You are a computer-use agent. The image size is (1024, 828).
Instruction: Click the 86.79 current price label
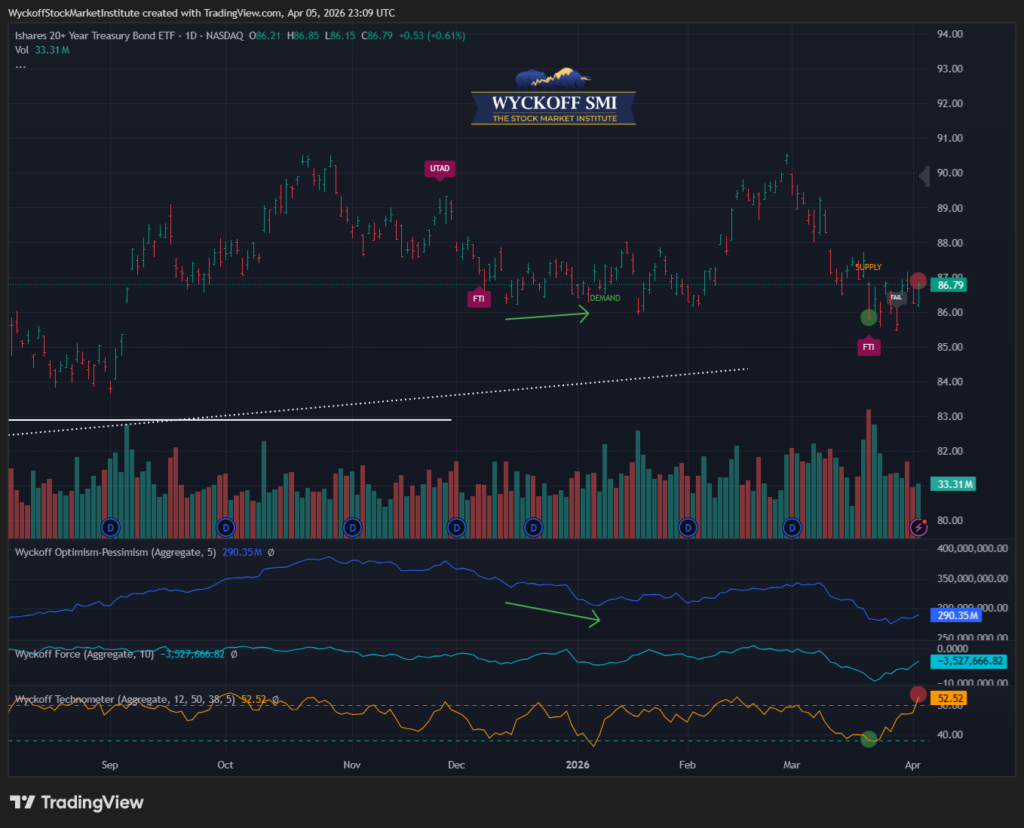click(952, 285)
